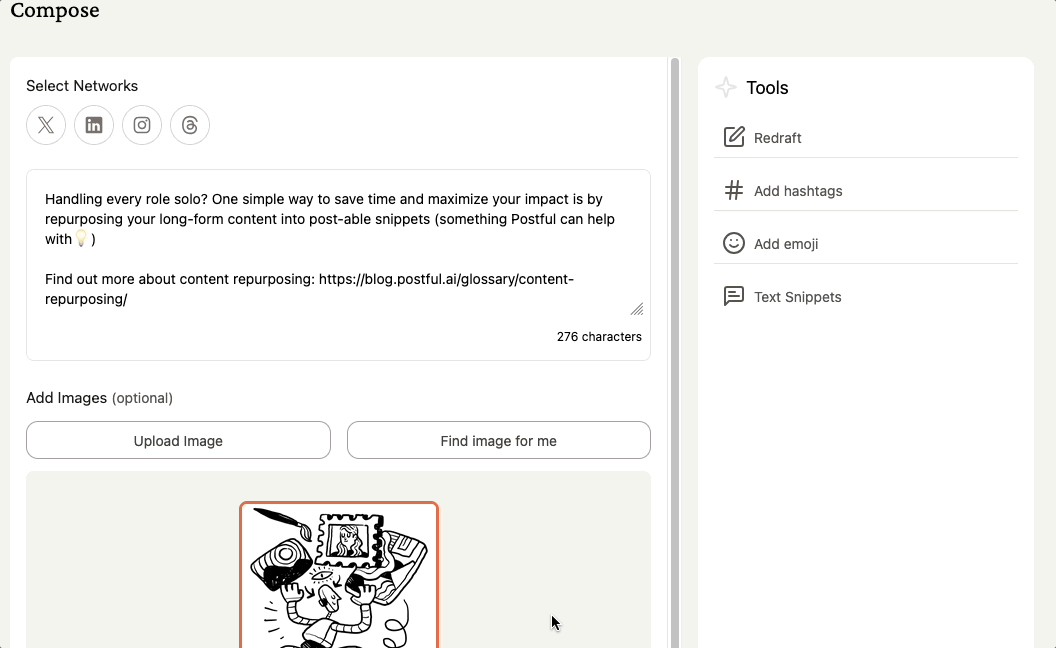
Task: Click the text area resize handle
Action: tap(637, 309)
